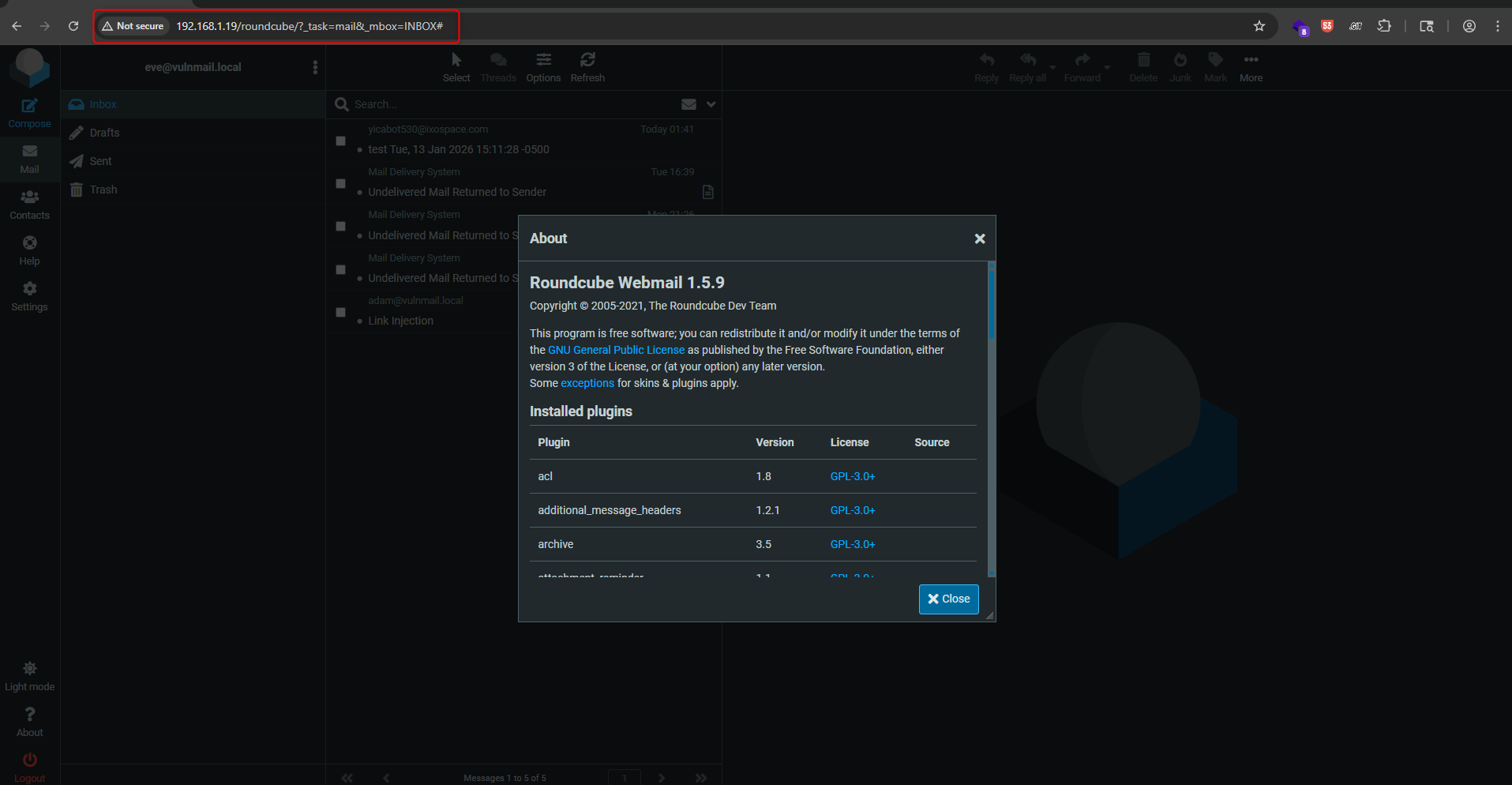Open the Inbox folder
The width and height of the screenshot is (1512, 785).
(x=193, y=104)
